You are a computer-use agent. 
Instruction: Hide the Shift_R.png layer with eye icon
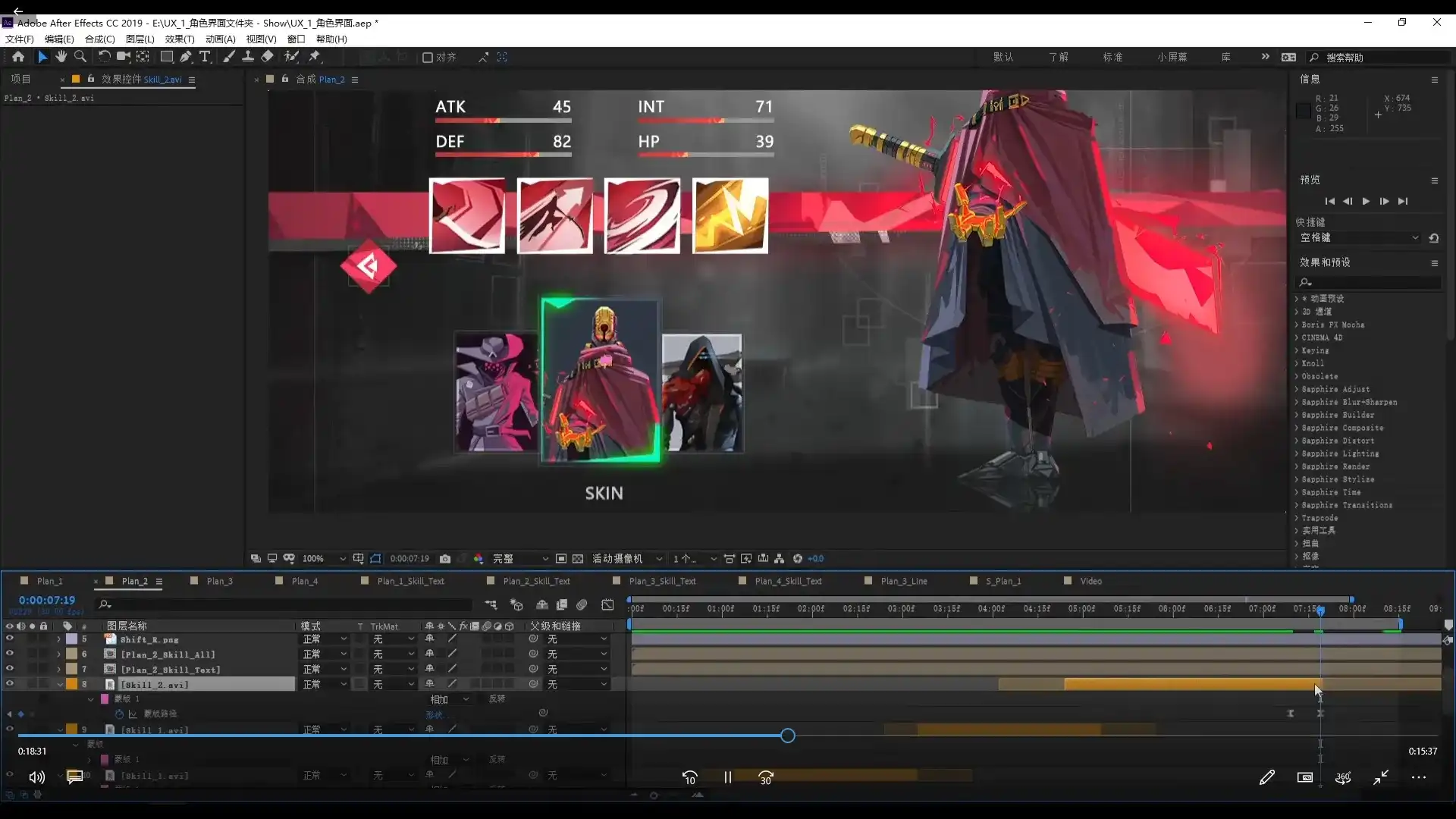coord(10,639)
